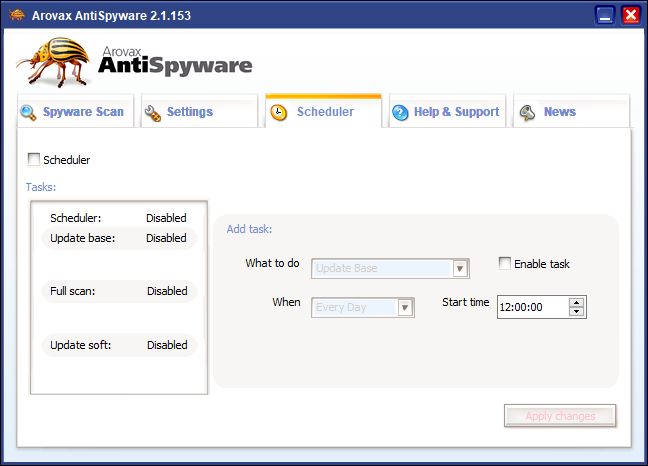Click the satellite dish icon on News tab
The image size is (648, 466).
(x=527, y=112)
